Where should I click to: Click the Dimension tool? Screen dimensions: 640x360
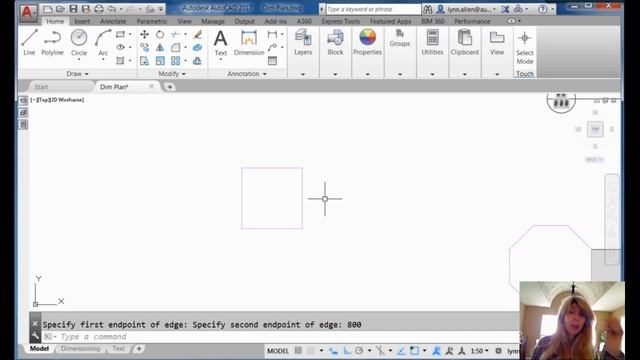tap(249, 42)
